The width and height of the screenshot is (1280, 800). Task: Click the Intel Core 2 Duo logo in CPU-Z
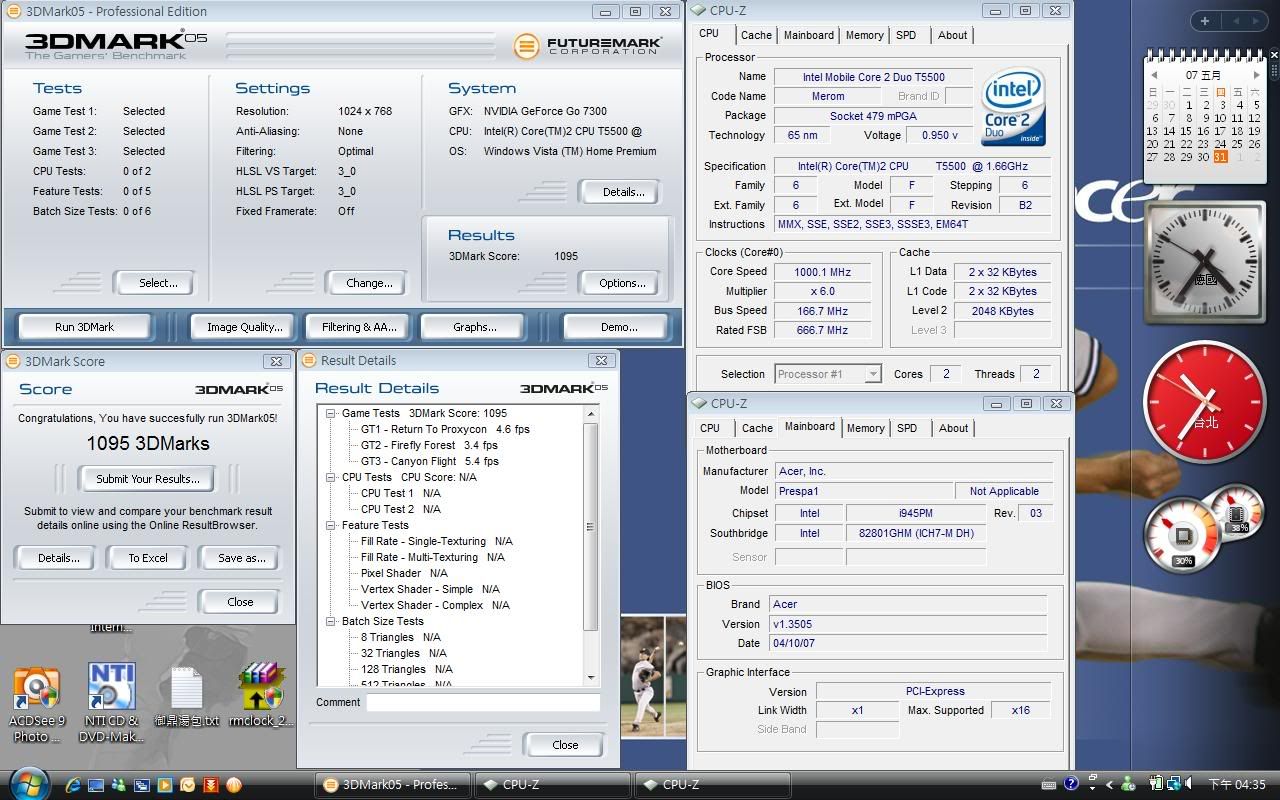[x=1013, y=105]
